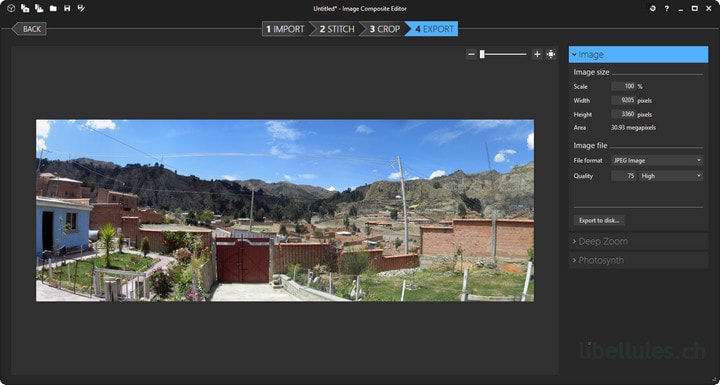Zoom in with the plus icon

point(537,54)
